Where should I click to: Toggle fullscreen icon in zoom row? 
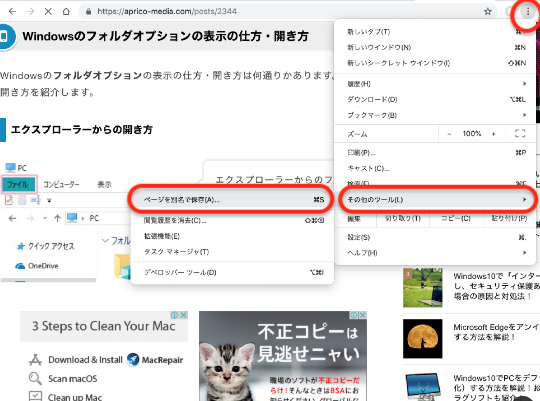520,133
